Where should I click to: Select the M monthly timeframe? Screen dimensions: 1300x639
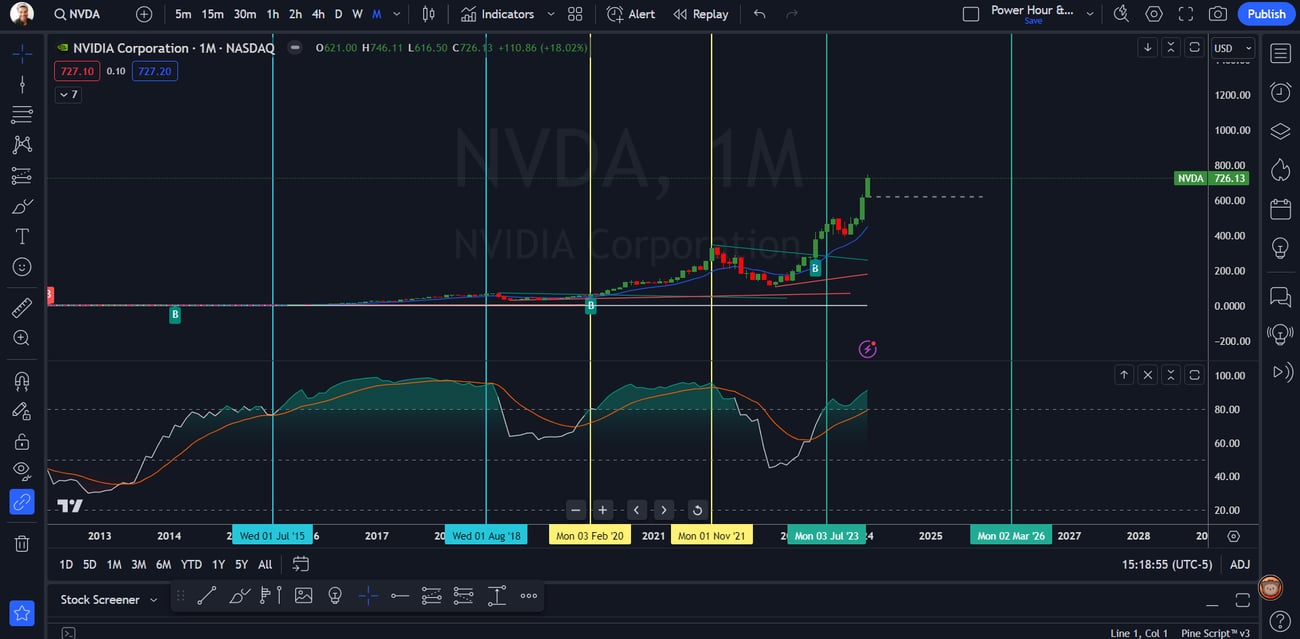(x=376, y=14)
